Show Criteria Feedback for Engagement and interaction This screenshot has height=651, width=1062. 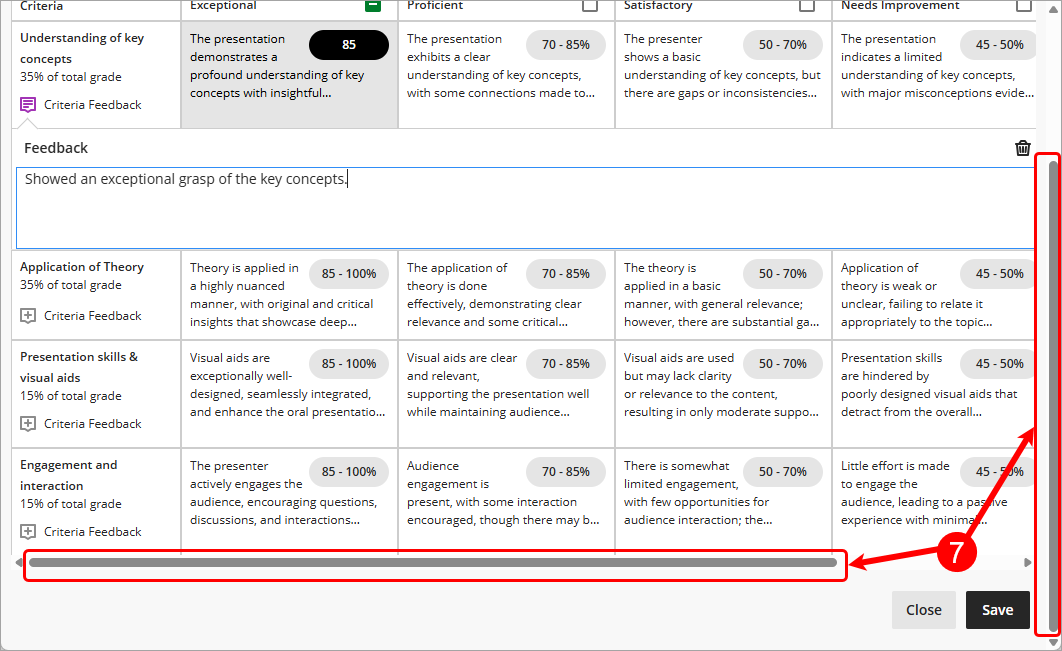(x=80, y=532)
